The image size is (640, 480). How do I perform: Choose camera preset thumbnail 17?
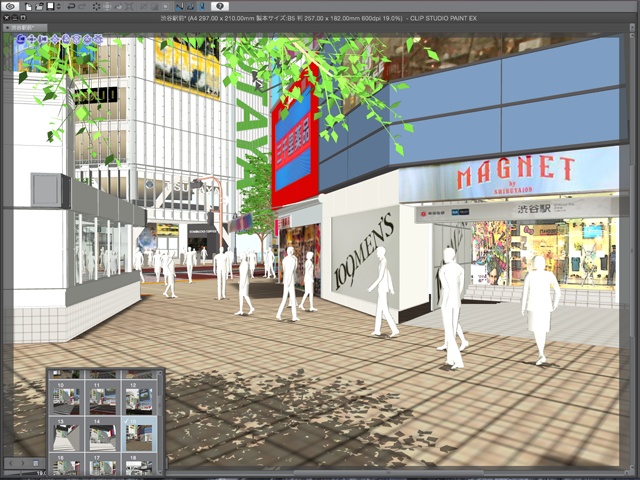click(102, 464)
